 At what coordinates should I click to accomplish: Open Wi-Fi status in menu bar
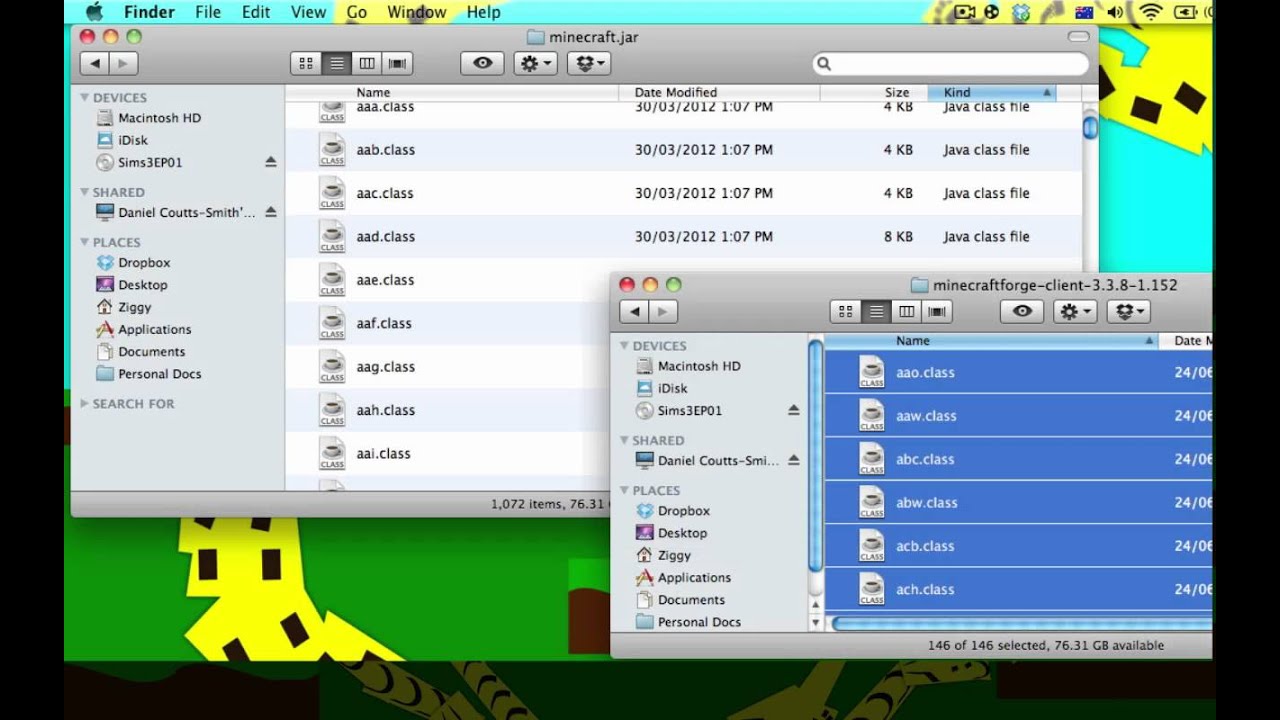point(1150,12)
